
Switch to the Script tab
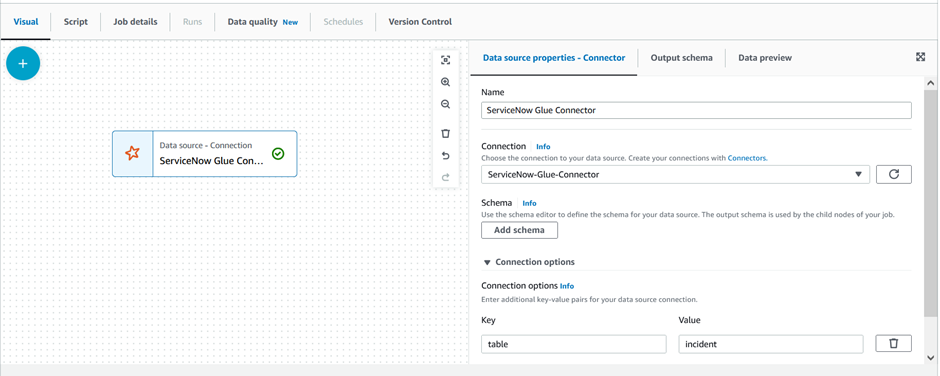(76, 22)
